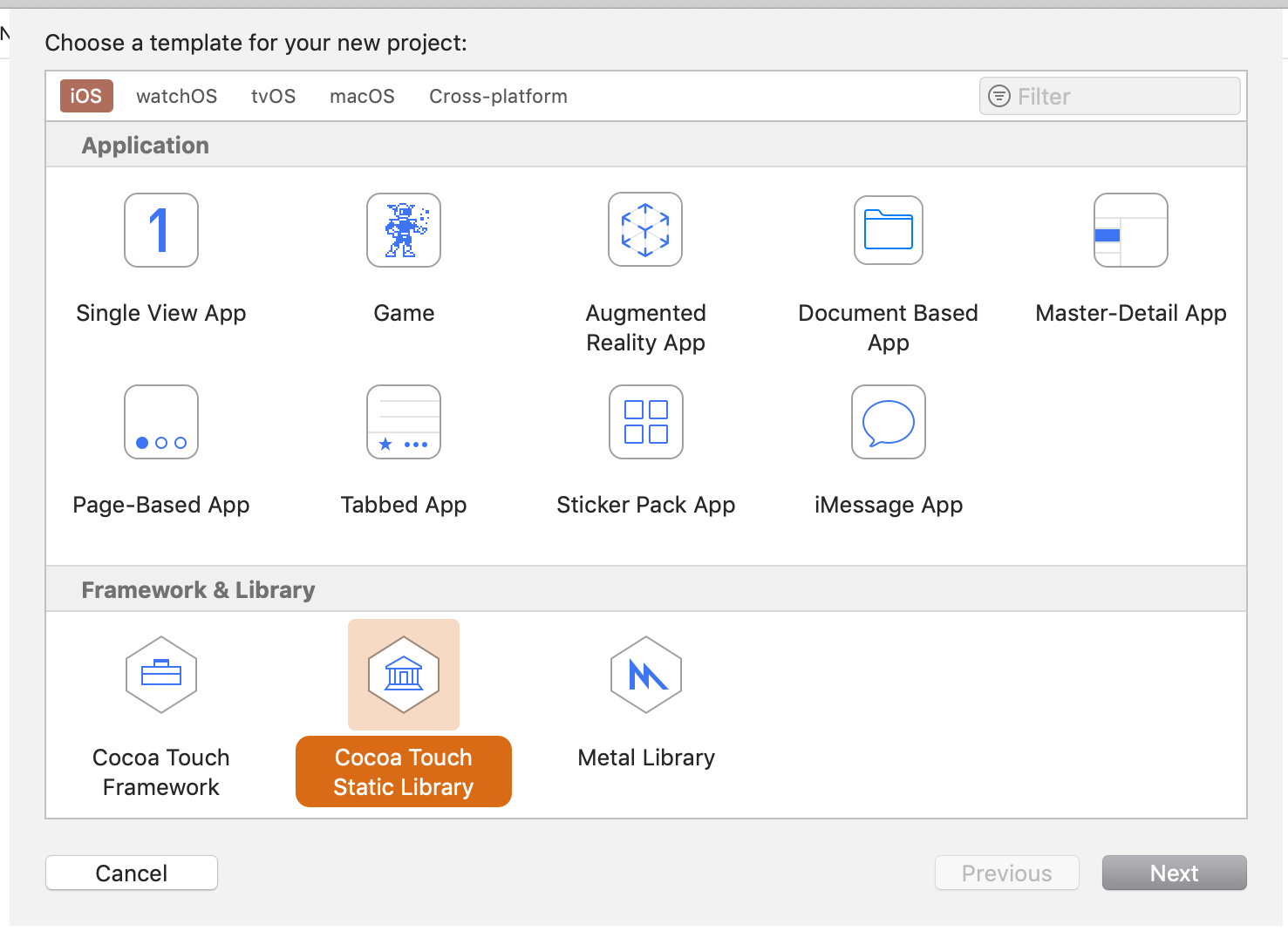The height and width of the screenshot is (931, 1288).
Task: Select the Single View App template
Action: click(160, 230)
